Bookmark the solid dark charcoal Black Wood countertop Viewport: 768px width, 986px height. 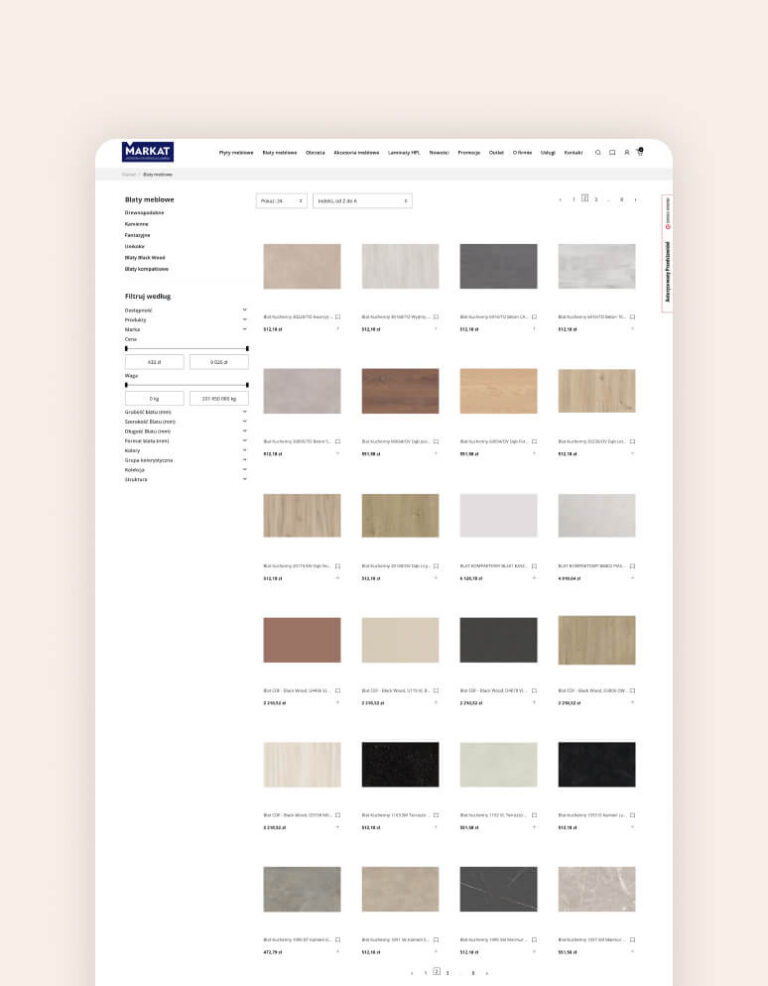[534, 690]
